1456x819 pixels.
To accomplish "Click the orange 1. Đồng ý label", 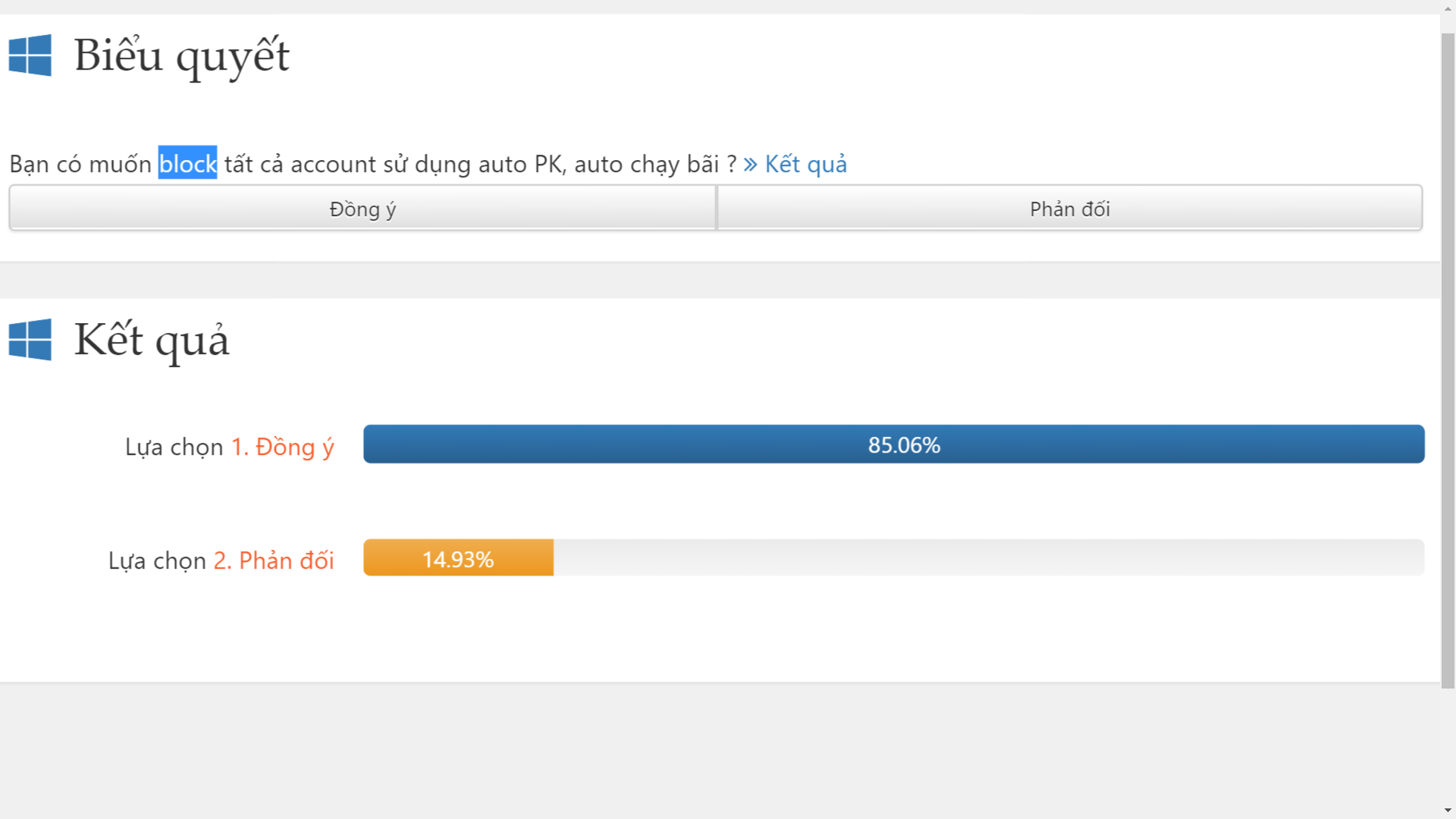I will (282, 447).
